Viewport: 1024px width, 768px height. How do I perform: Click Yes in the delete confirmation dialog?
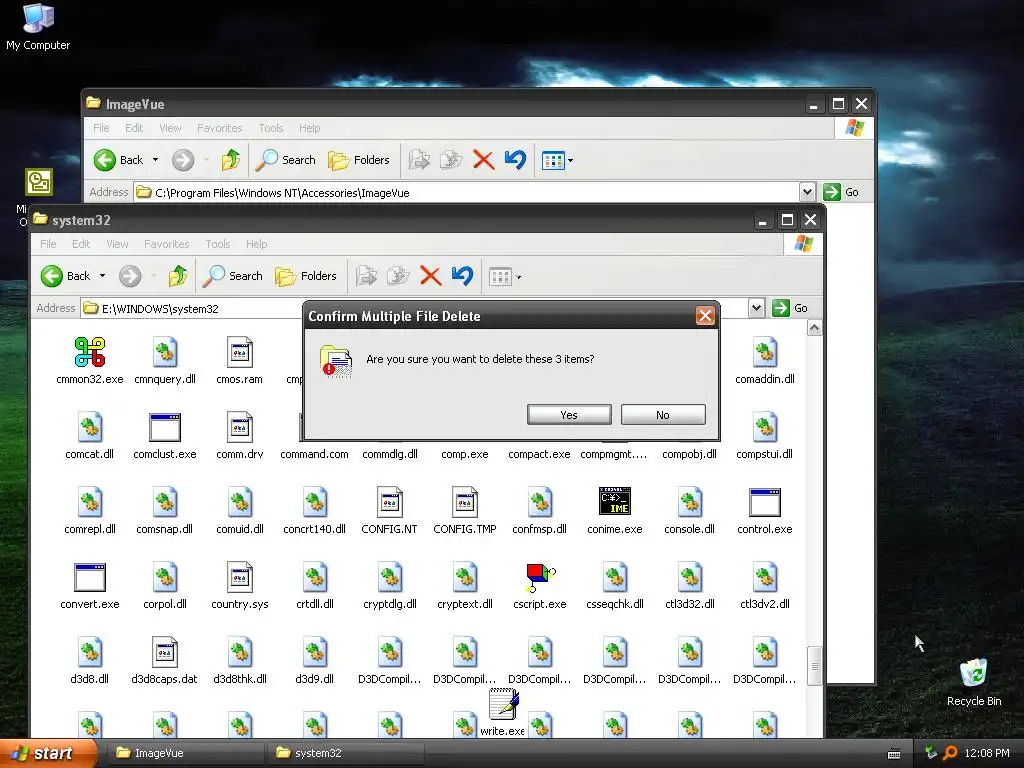point(569,415)
